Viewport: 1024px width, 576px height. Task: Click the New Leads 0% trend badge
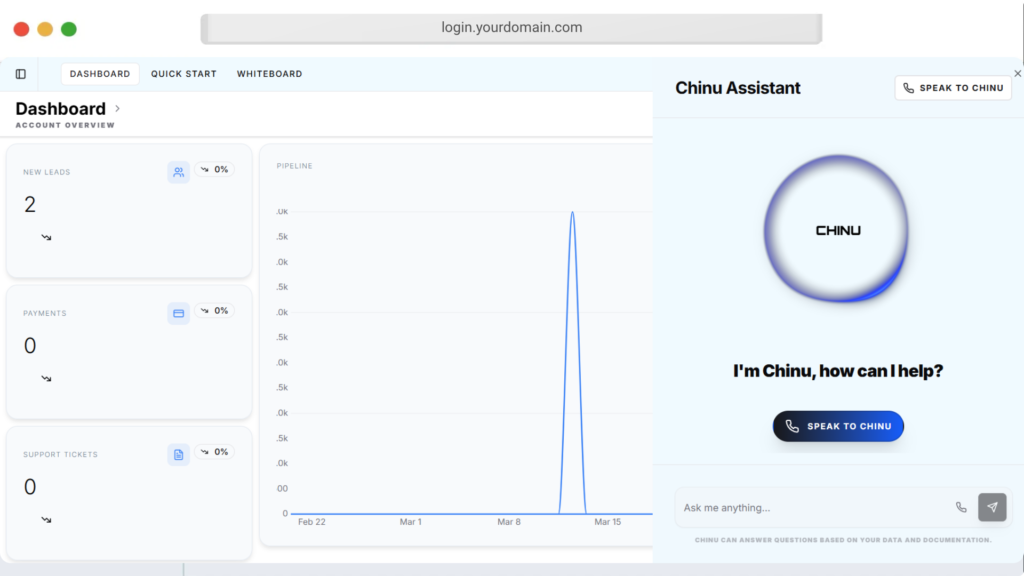(214, 170)
